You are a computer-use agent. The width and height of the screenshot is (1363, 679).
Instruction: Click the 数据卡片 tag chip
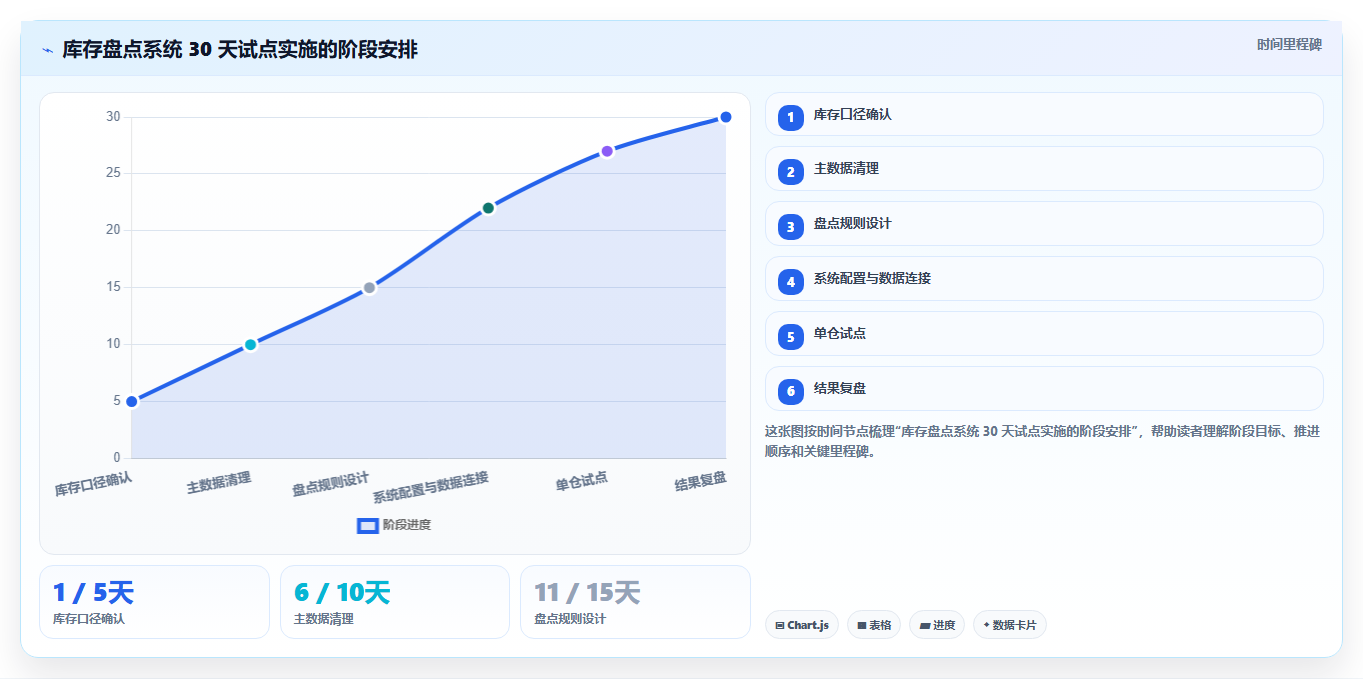(x=1010, y=625)
